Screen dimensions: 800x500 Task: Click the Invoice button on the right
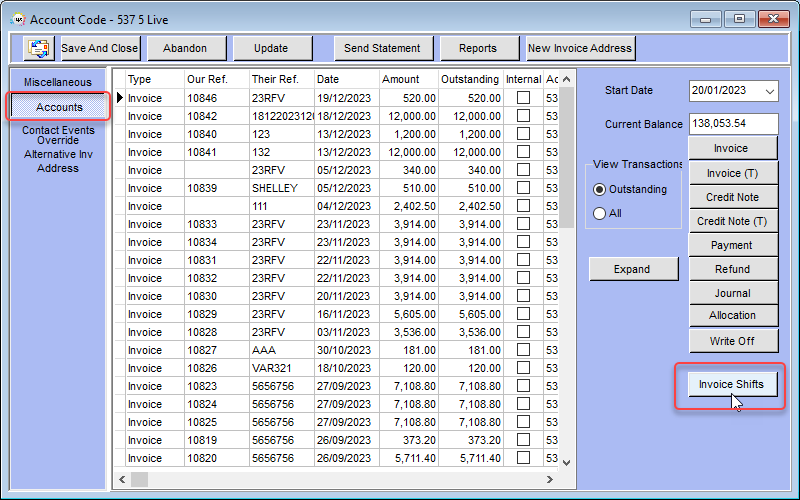click(x=732, y=148)
